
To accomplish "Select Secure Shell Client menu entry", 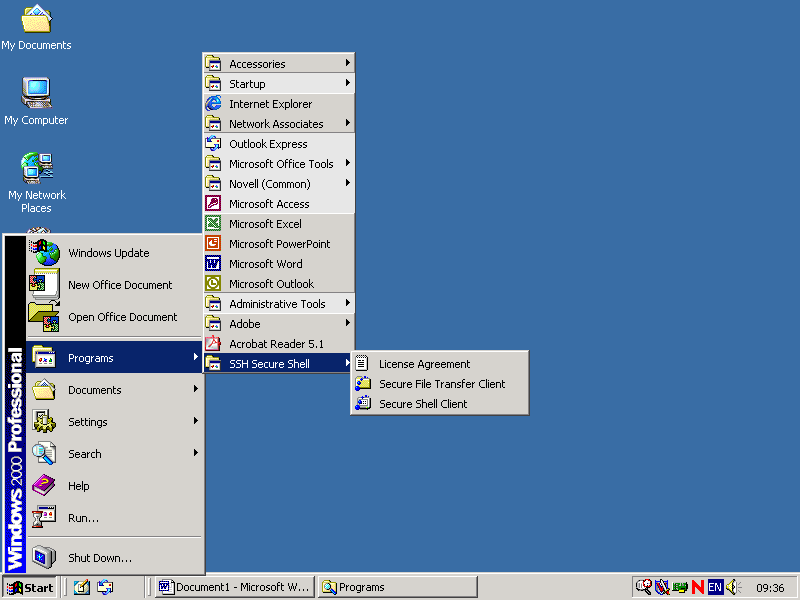I will pyautogui.click(x=423, y=404).
